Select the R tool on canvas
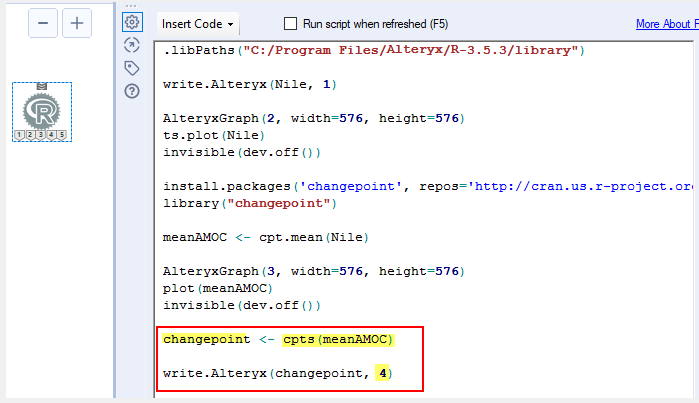The height and width of the screenshot is (403, 699). [41, 111]
